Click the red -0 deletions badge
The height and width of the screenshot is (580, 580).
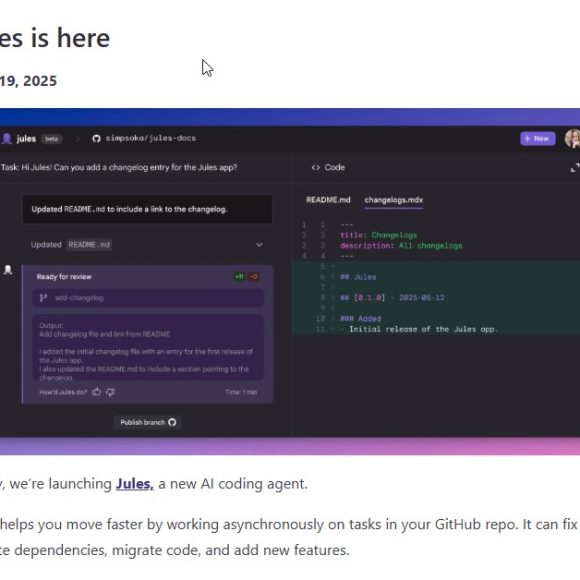click(253, 277)
